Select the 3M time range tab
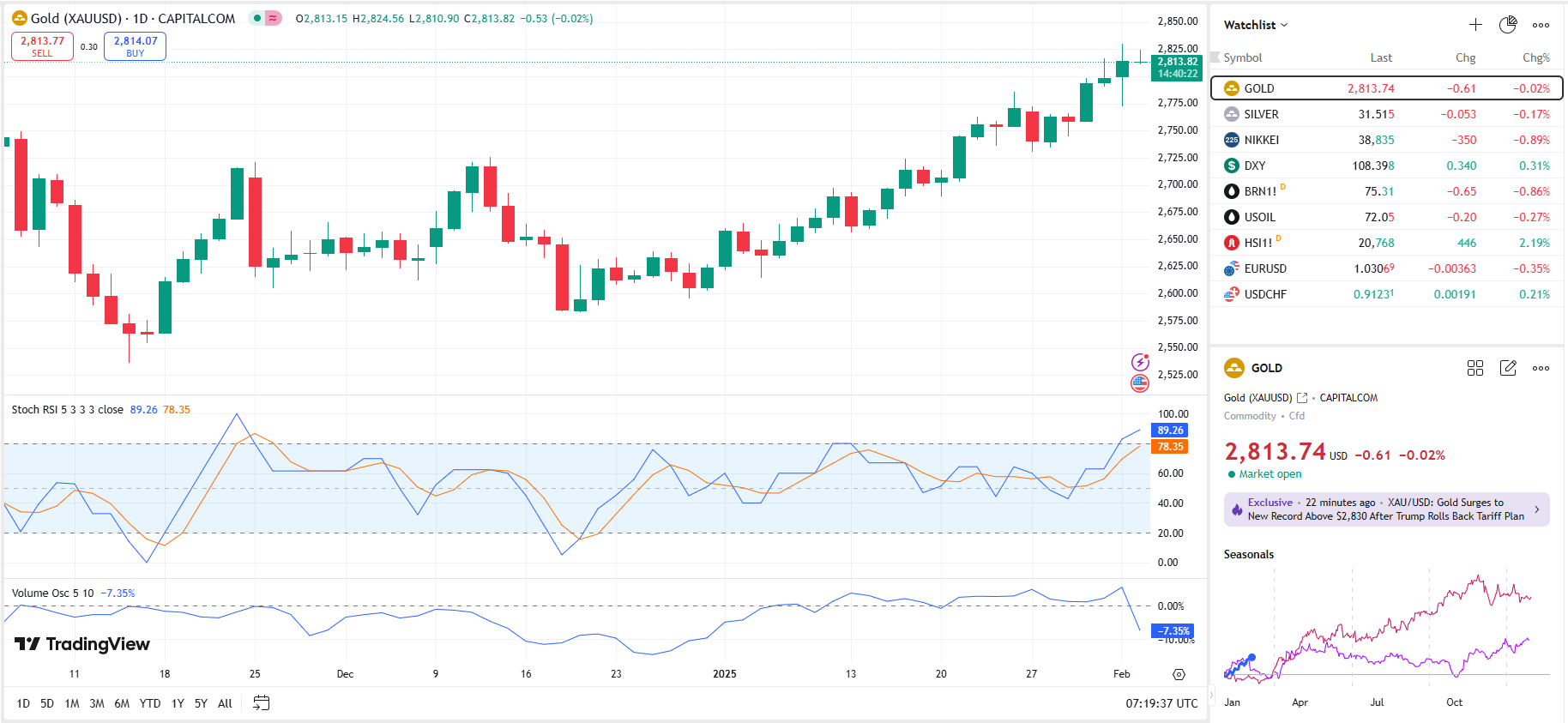Image resolution: width=1568 pixels, height=723 pixels. click(97, 703)
